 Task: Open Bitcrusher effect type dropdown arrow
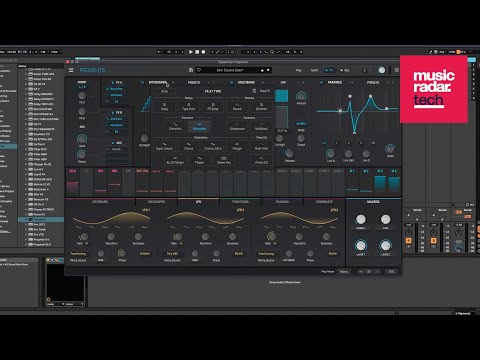pos(173,82)
